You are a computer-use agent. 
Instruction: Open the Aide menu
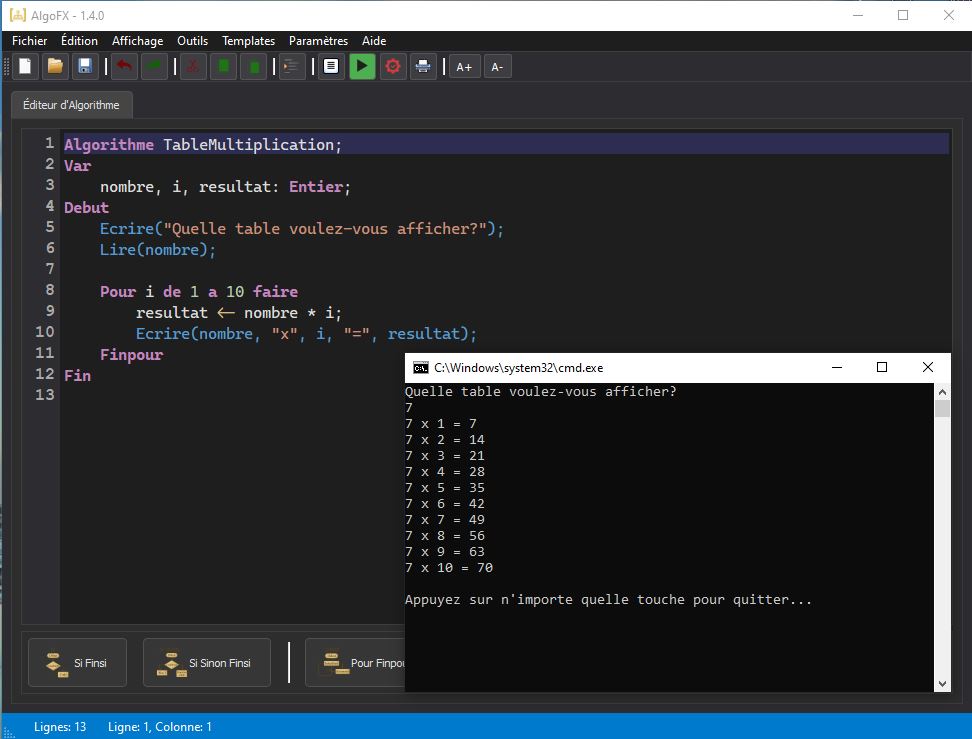pos(374,41)
